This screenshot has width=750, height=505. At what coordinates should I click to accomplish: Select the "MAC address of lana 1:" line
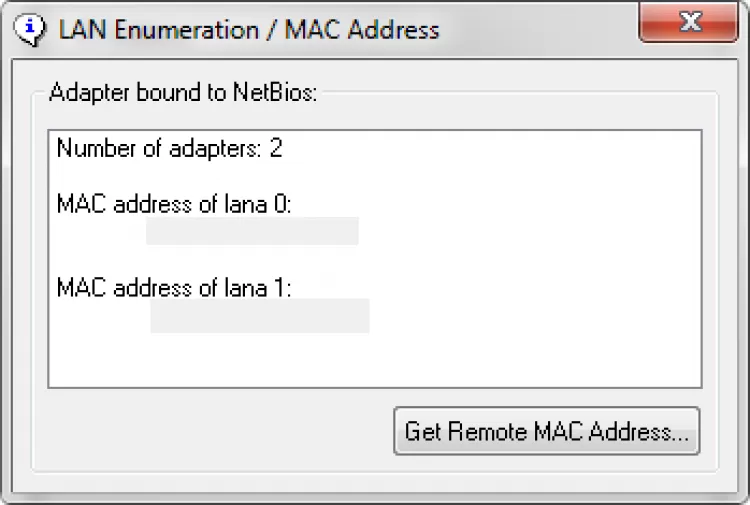click(x=174, y=288)
